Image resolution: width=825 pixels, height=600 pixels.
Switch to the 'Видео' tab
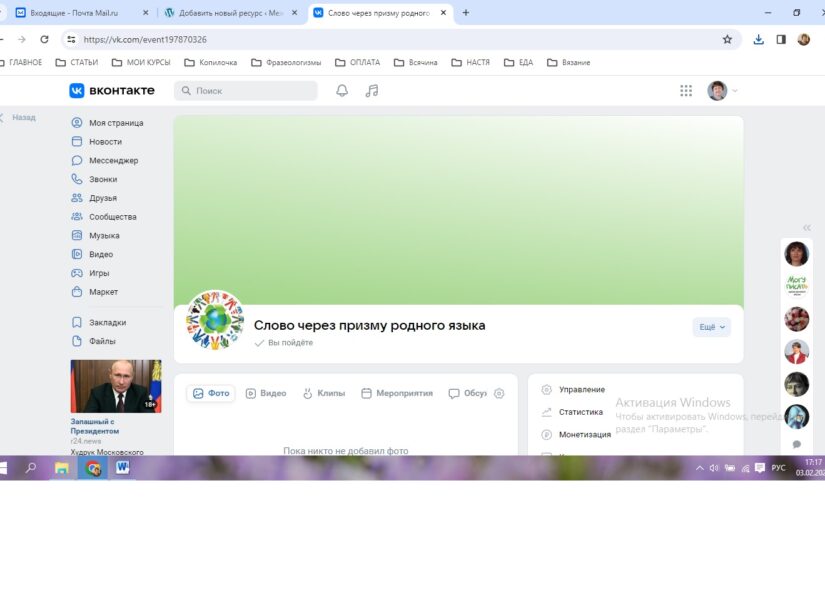[266, 394]
